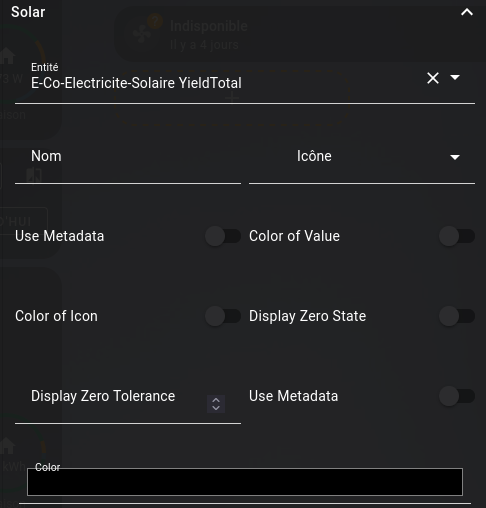Increase Display Zero Tolerance with the up arrow

pyautogui.click(x=216, y=400)
